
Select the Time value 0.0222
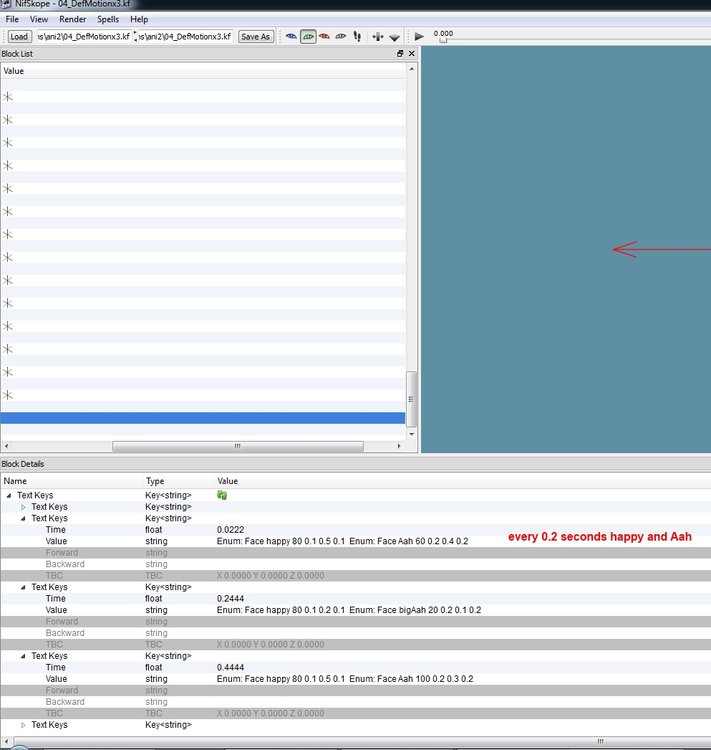click(230, 530)
